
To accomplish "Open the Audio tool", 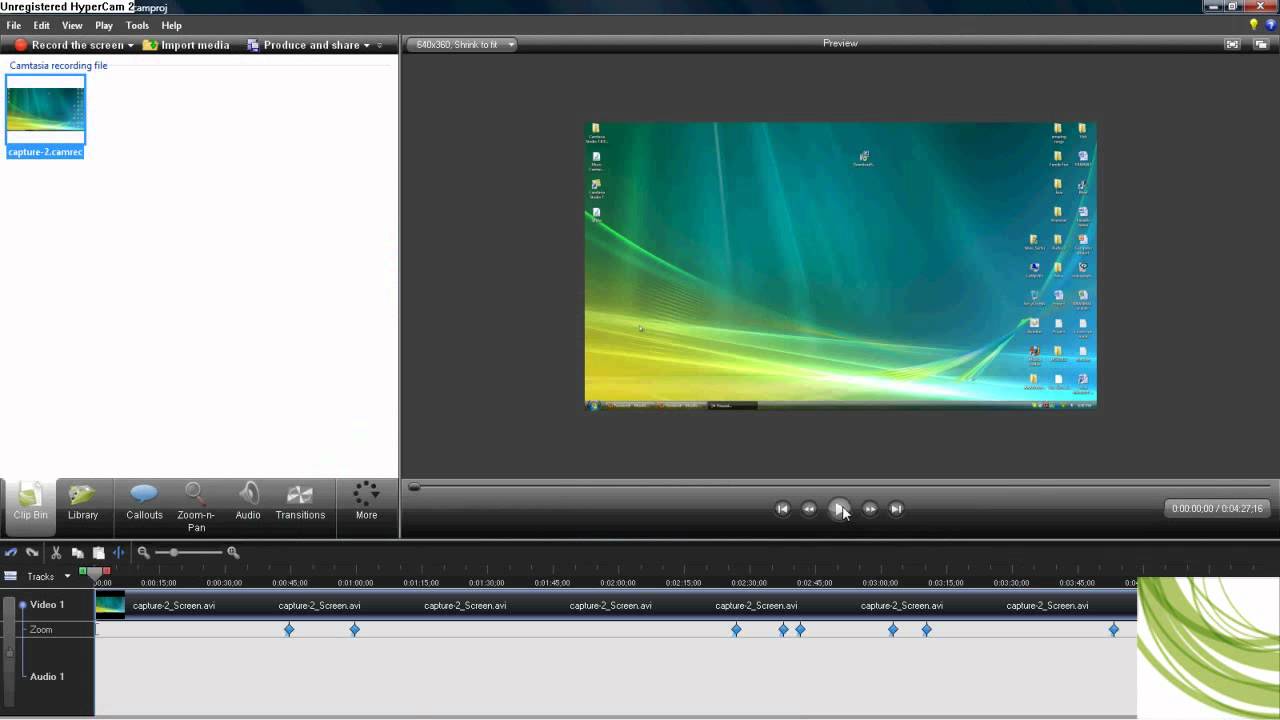I will tap(248, 502).
